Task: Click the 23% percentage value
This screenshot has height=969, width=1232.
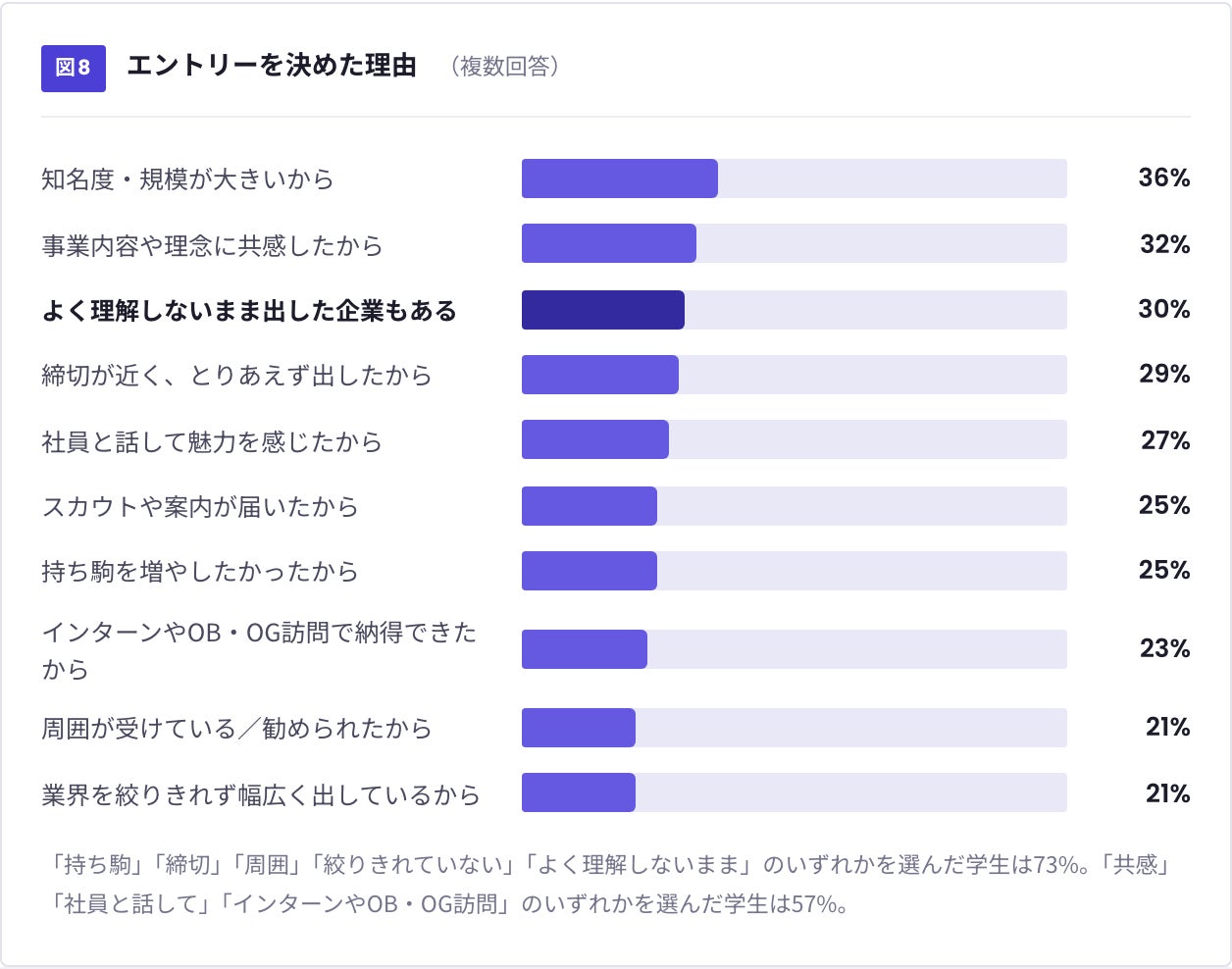Action: click(x=1165, y=648)
